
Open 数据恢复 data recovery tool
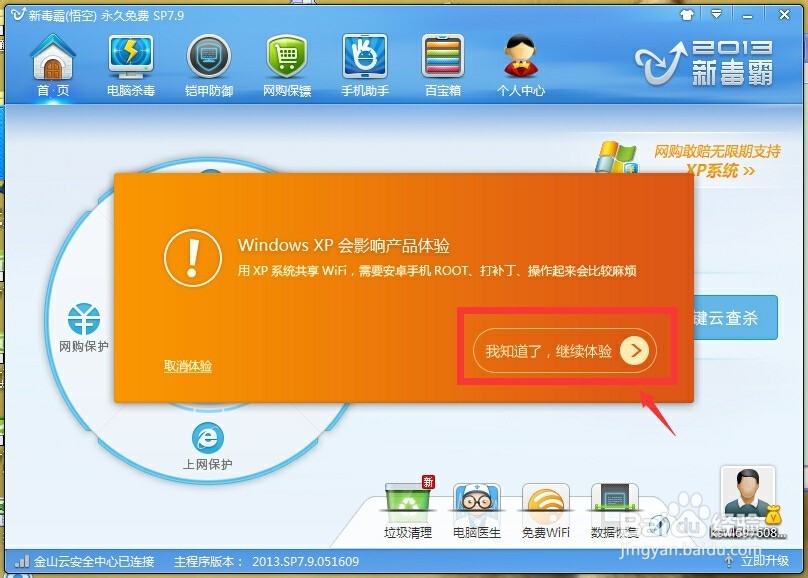[x=613, y=505]
